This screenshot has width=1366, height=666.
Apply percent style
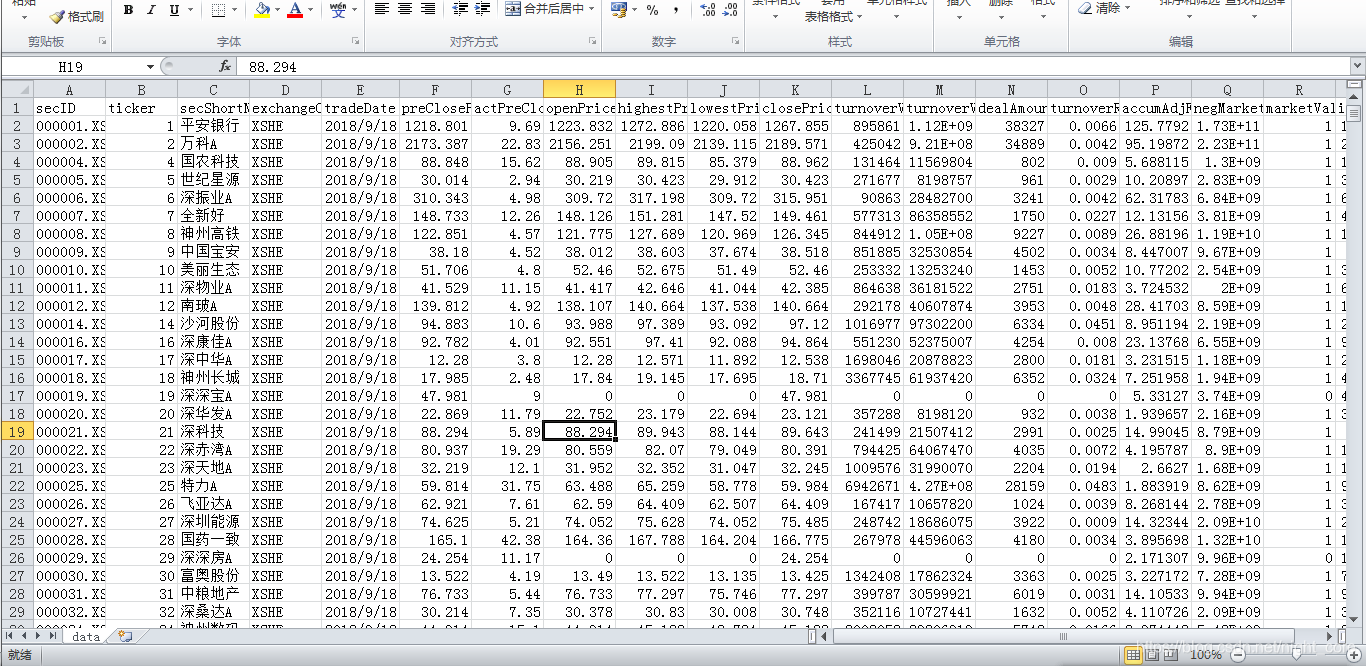[x=653, y=10]
